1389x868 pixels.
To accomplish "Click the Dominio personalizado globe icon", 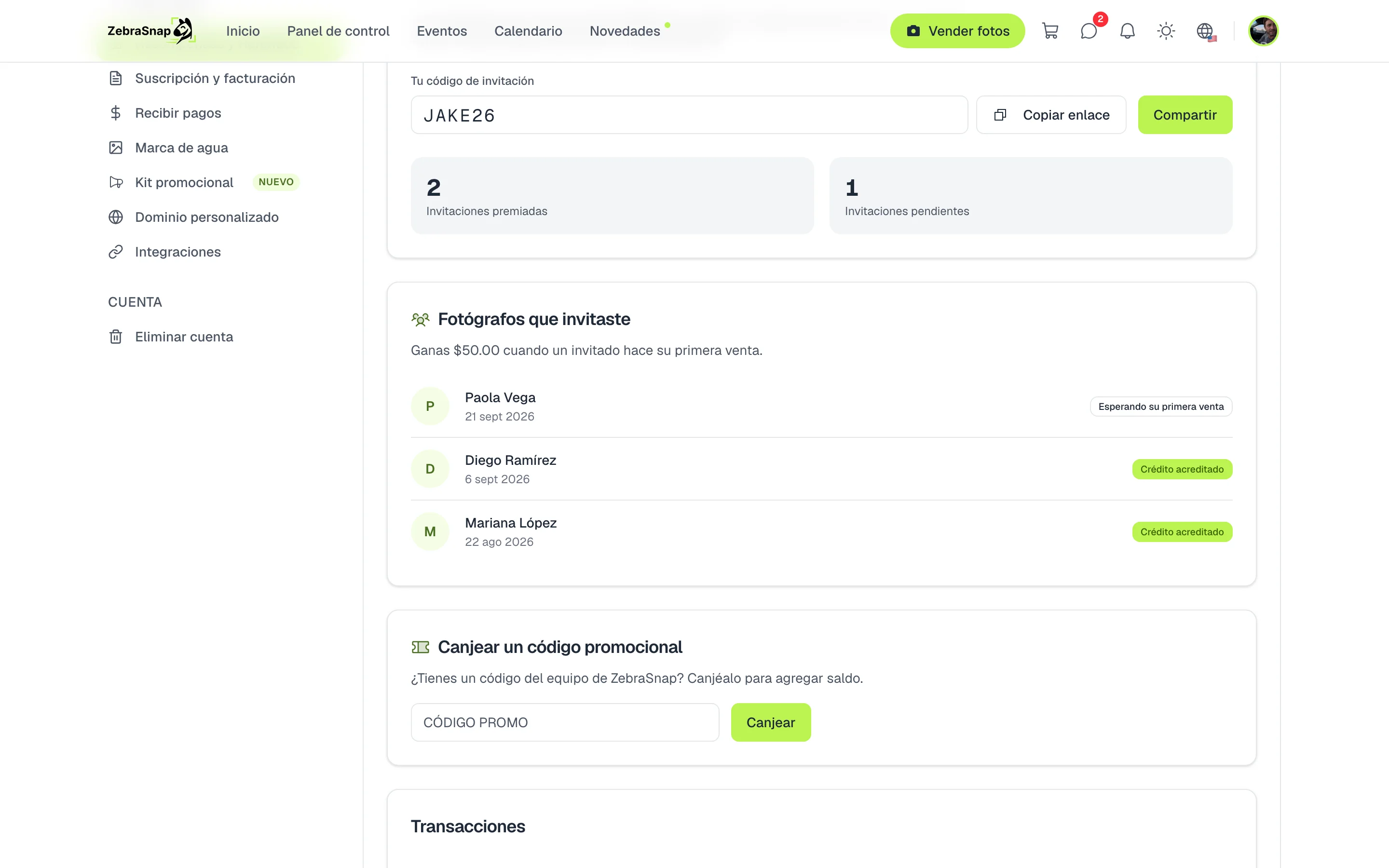I will 115,217.
